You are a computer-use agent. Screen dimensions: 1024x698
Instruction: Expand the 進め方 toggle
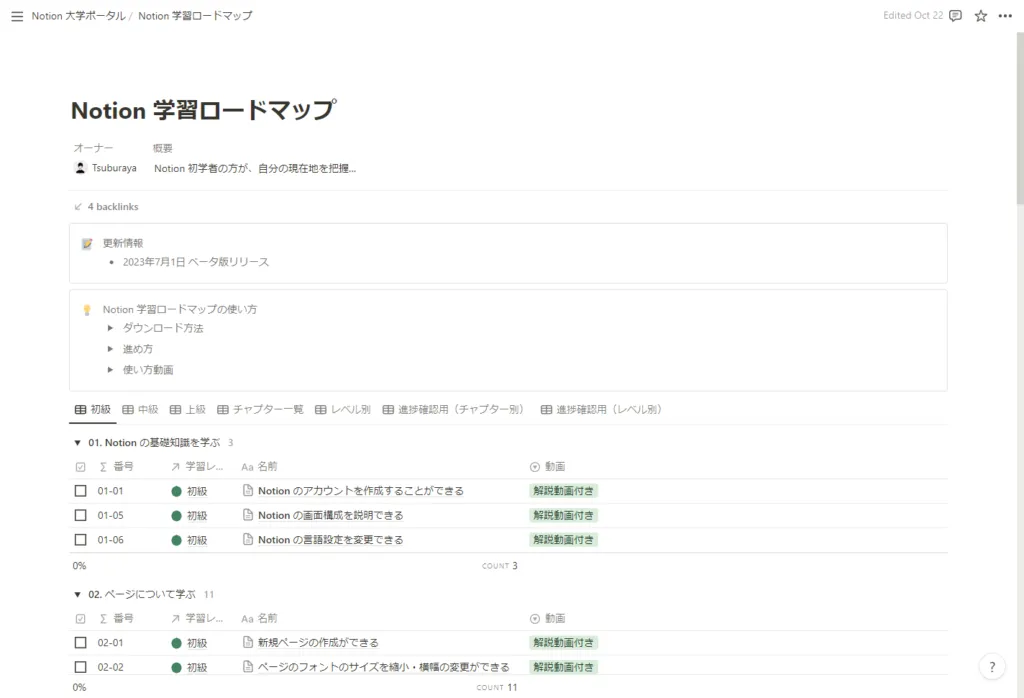(110, 349)
